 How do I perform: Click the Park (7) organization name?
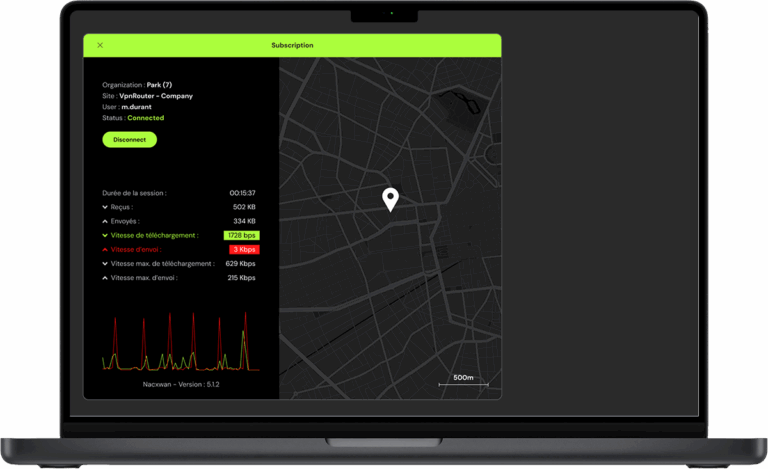point(159,85)
